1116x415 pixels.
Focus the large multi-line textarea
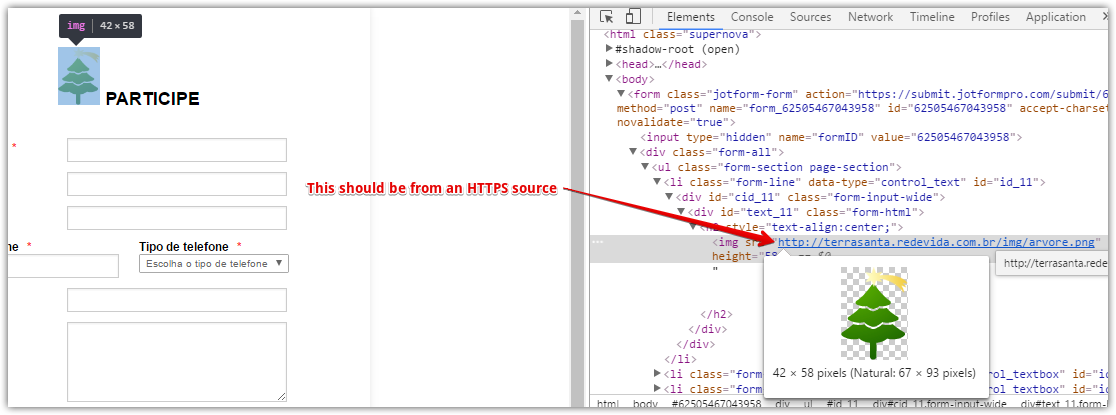(177, 362)
